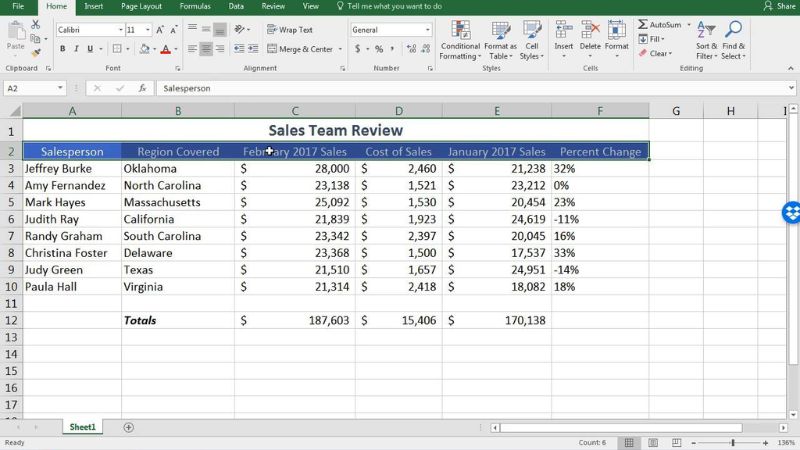This screenshot has width=800, height=450.
Task: Click the Format Painter brush icon
Action: click(37, 51)
